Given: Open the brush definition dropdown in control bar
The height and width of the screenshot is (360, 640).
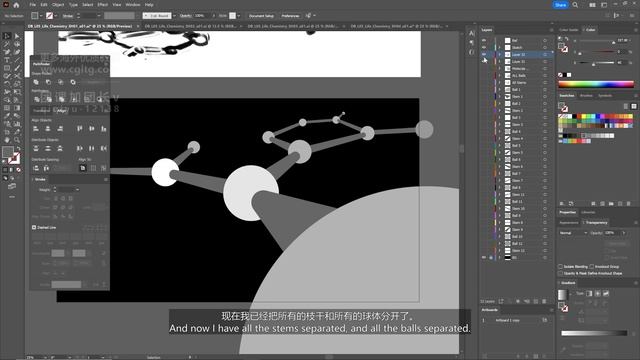Looking at the screenshot, I should point(174,16).
